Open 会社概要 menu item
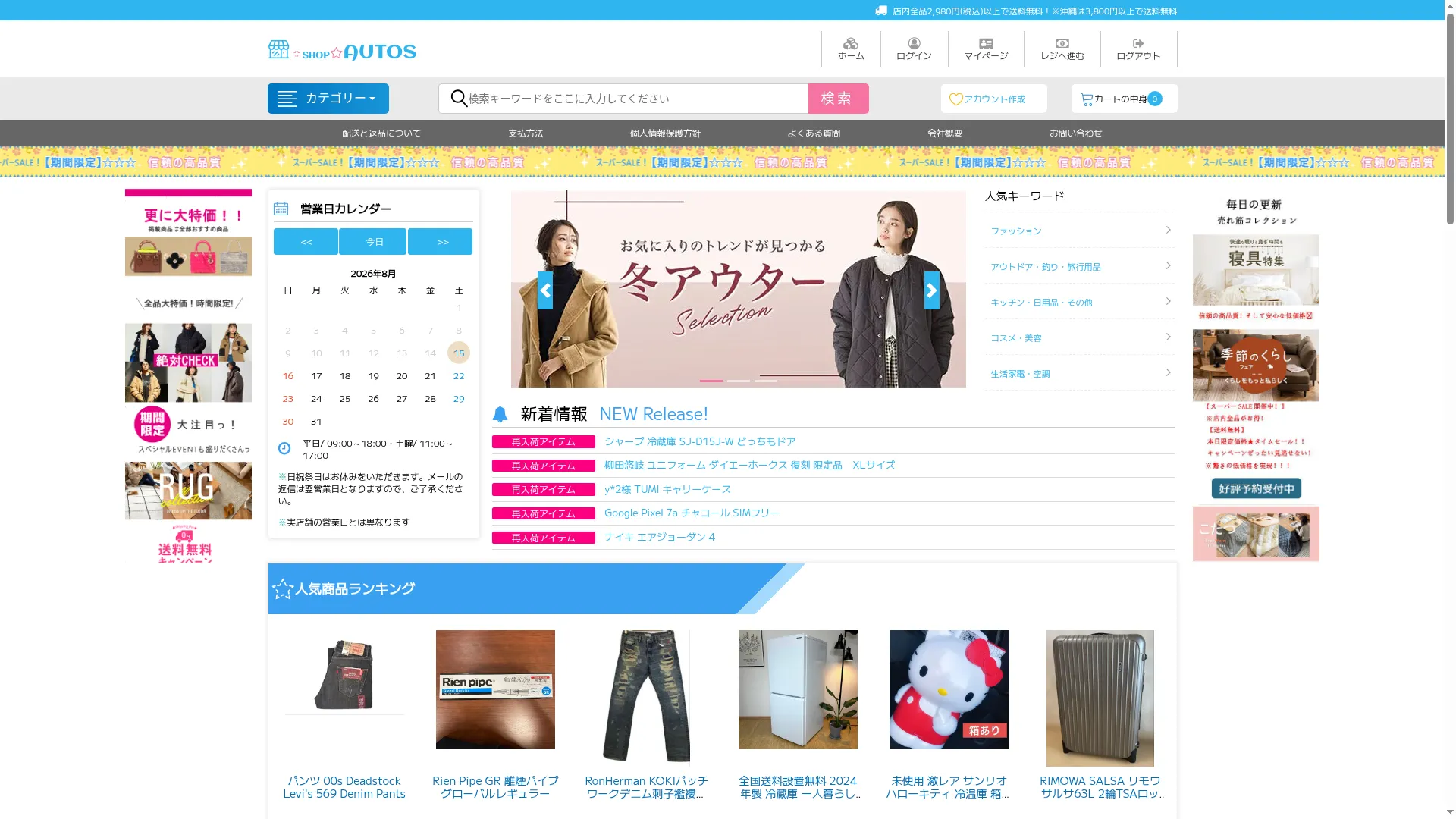The width and height of the screenshot is (1456, 819). [x=945, y=133]
